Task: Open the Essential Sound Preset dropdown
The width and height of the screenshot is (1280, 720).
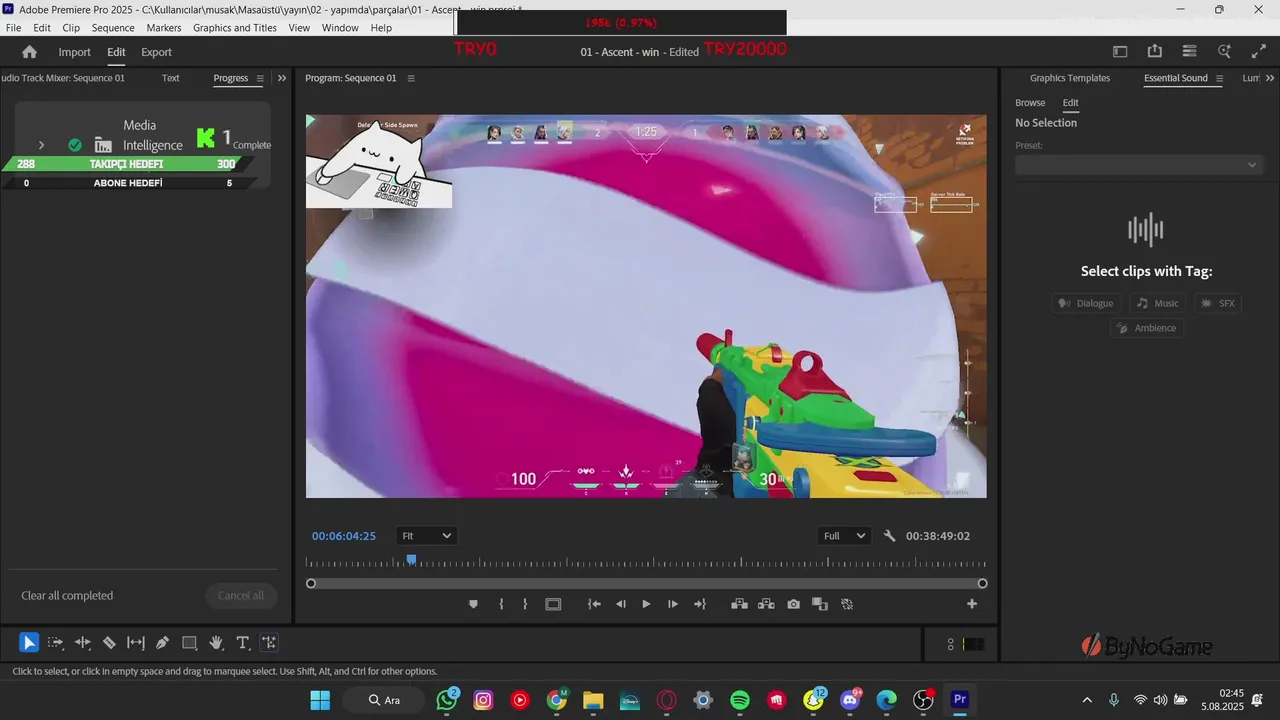Action: tap(1139, 165)
